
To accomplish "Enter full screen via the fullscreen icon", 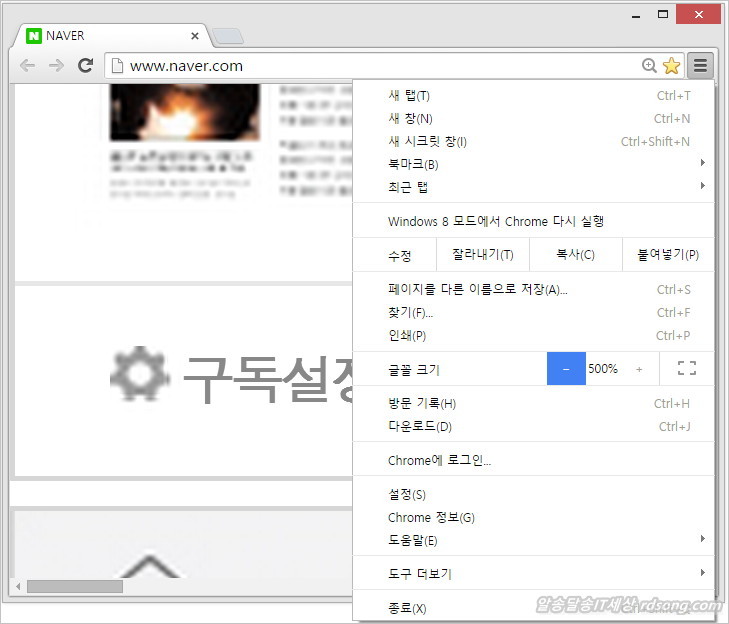I will [x=686, y=369].
